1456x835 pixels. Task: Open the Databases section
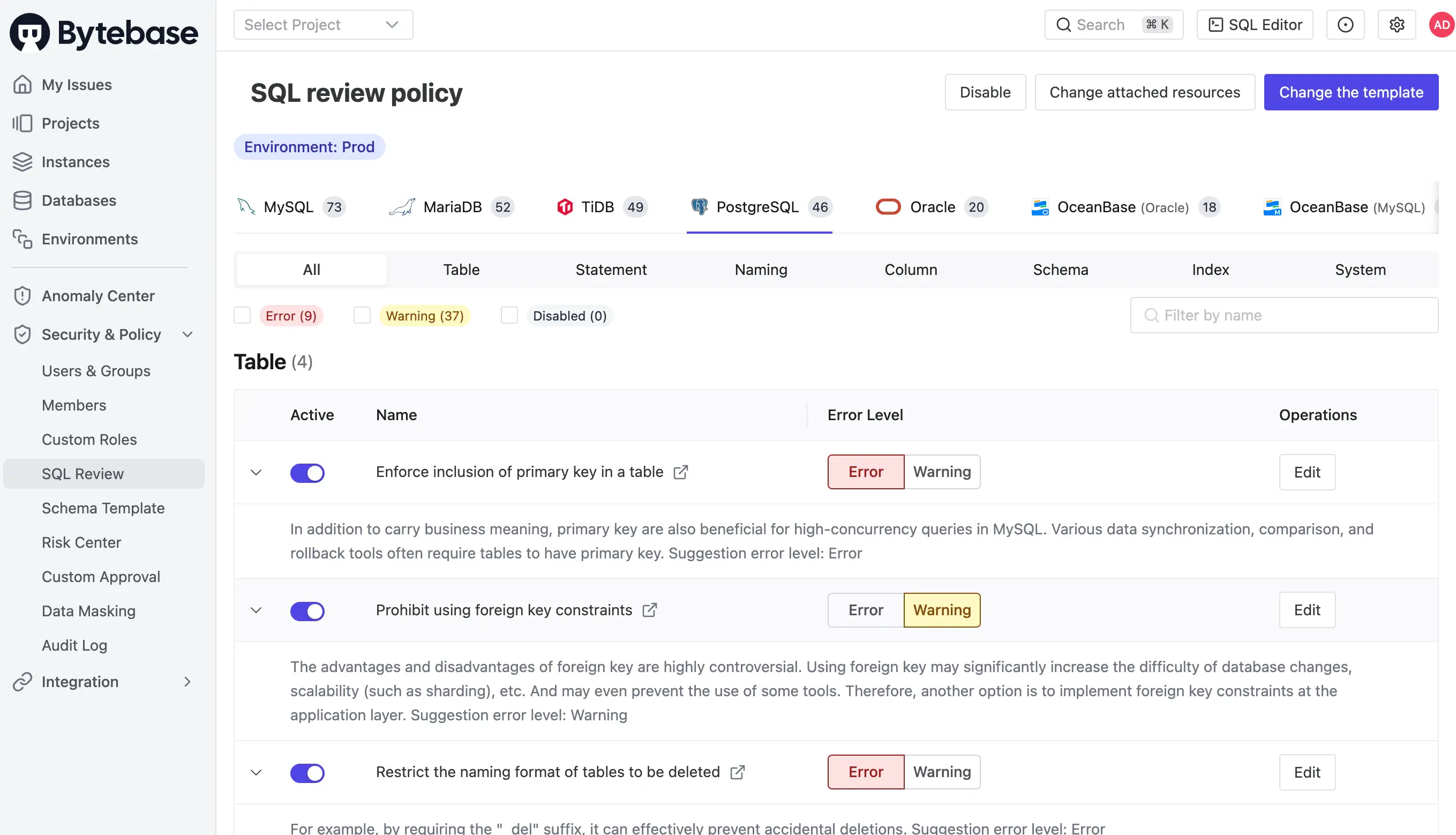pos(79,200)
